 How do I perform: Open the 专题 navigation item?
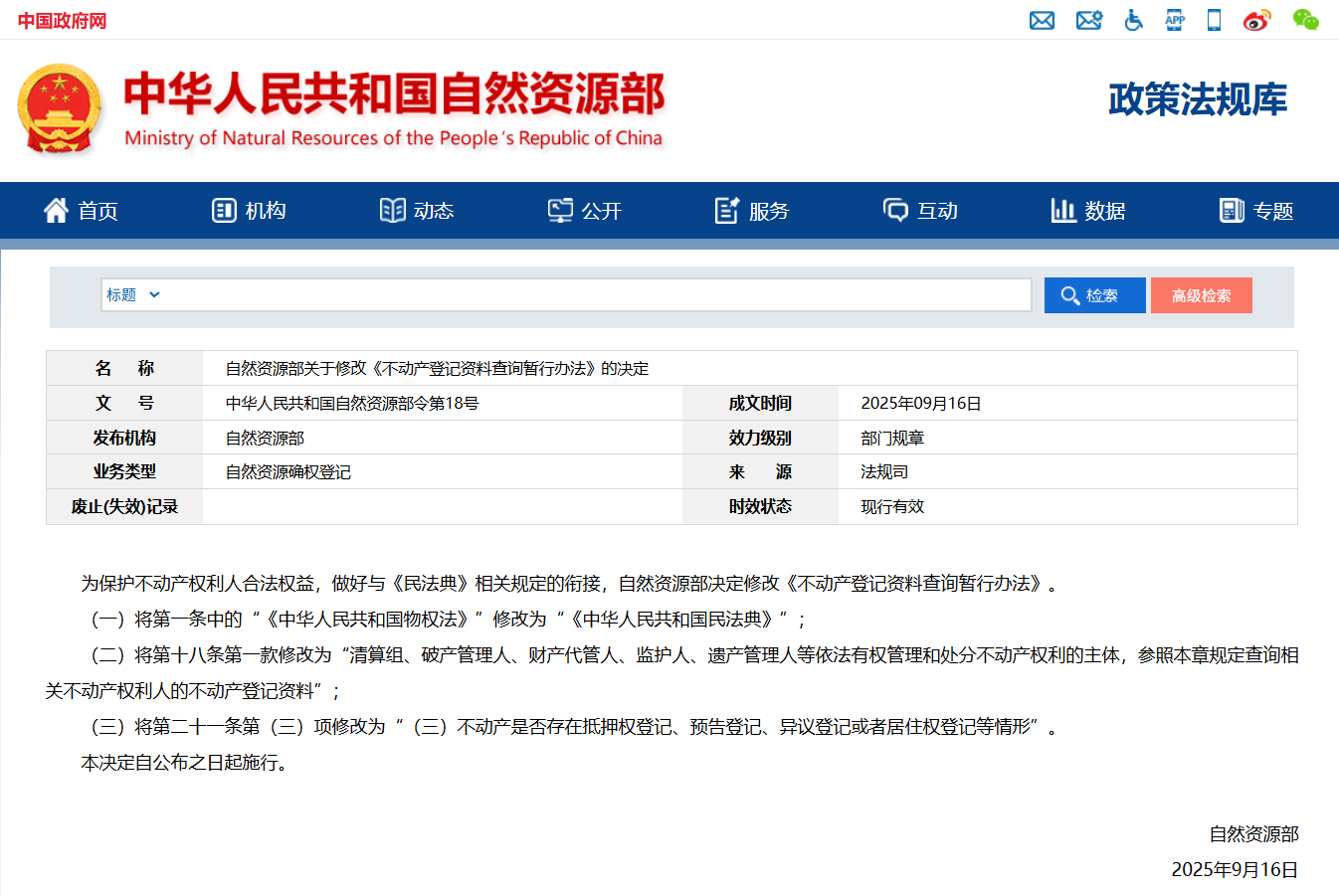1256,211
